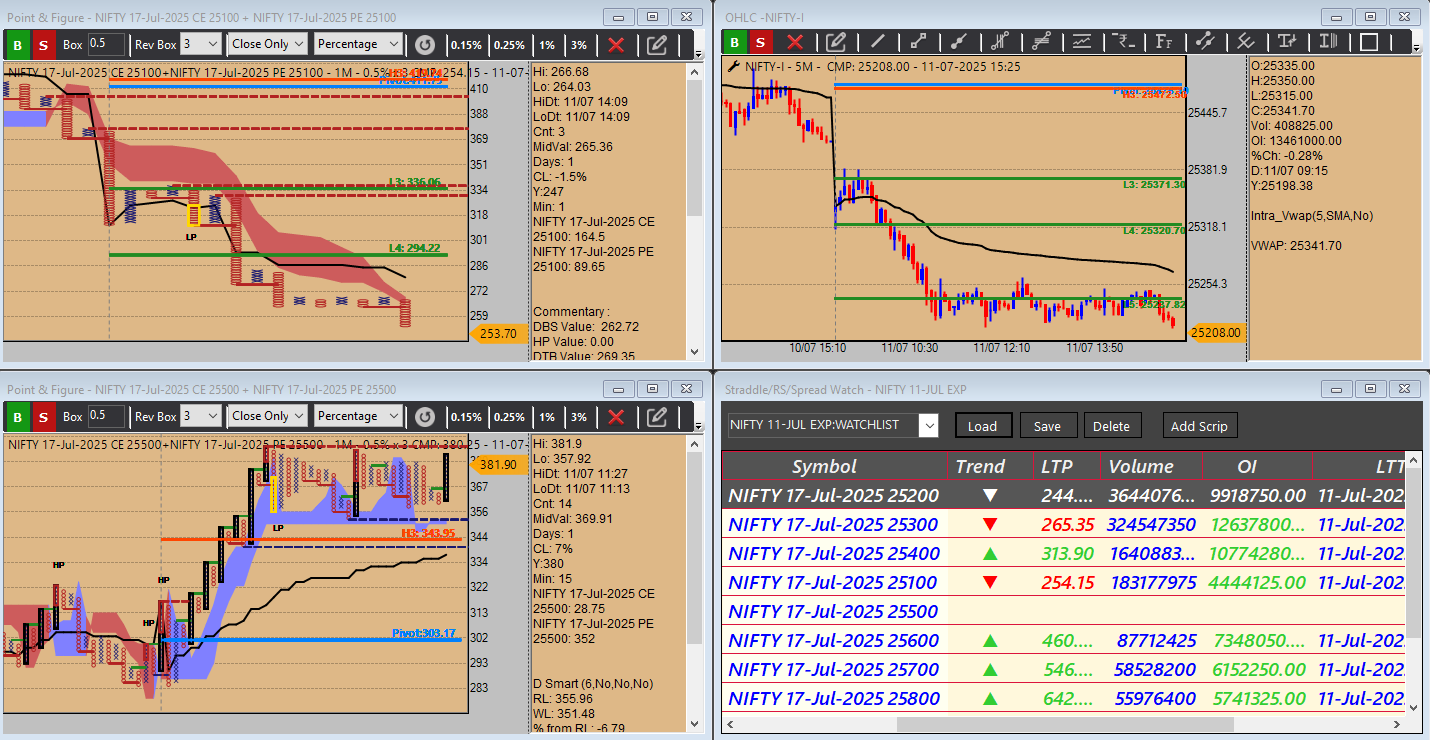Click the text cursor with plus tool
The image size is (1430, 740).
pos(1287,42)
